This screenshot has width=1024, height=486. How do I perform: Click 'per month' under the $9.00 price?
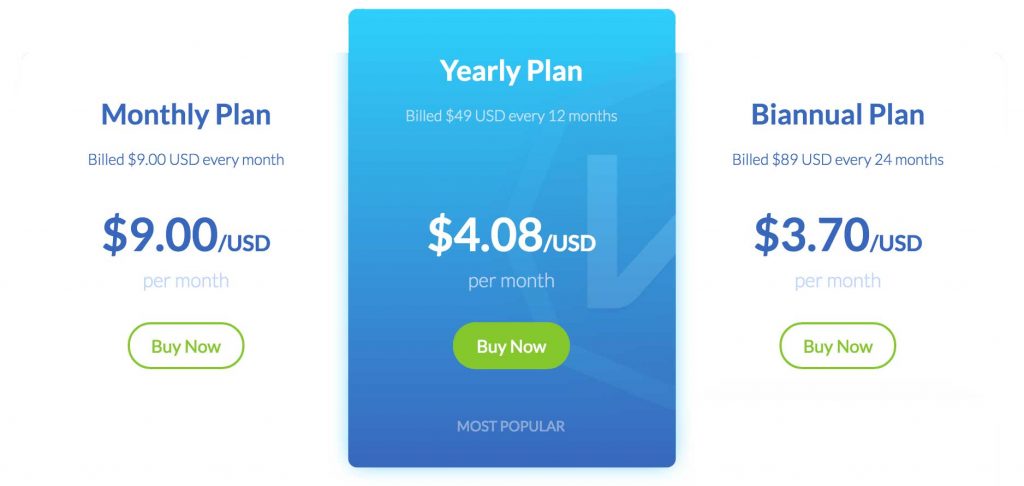186,282
